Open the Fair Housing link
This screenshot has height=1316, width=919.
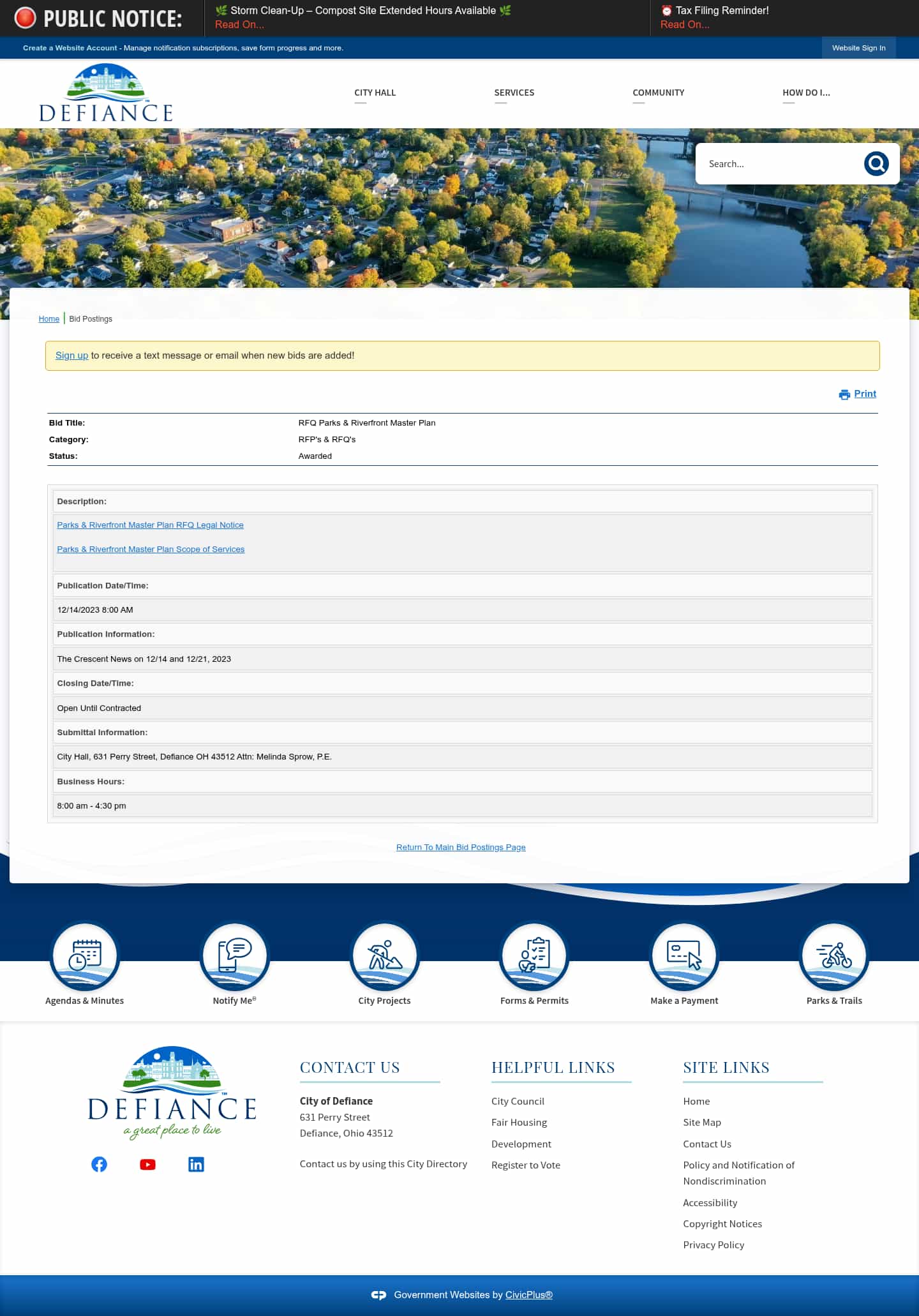pos(519,1123)
